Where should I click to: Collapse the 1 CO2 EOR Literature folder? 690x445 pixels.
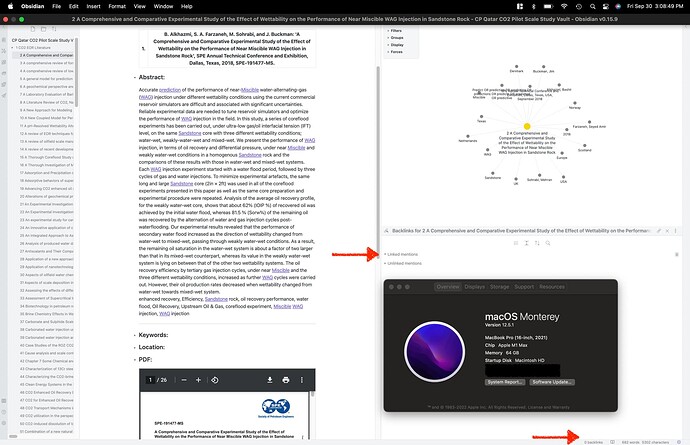click(31, 48)
